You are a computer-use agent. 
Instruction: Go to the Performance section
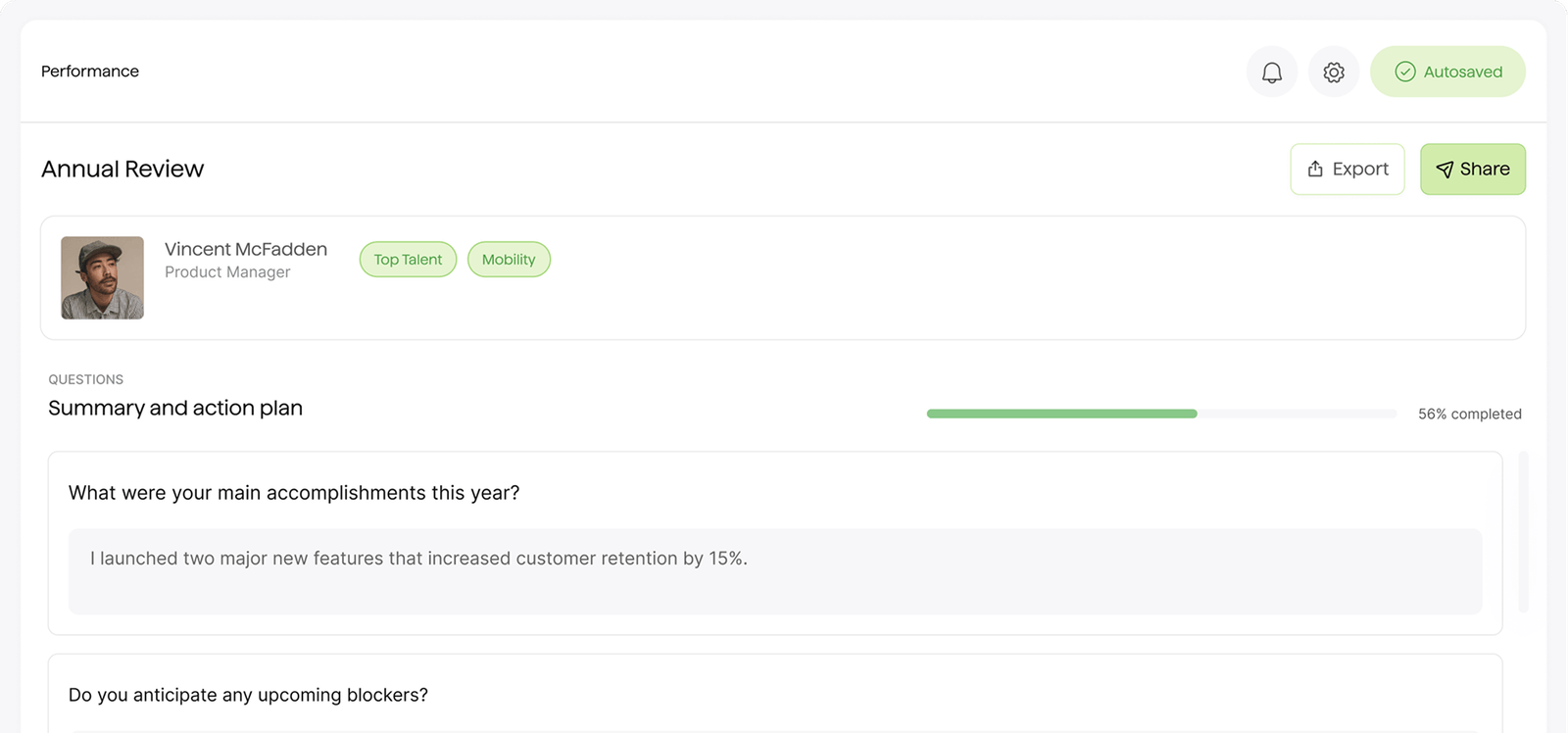pyautogui.click(x=89, y=71)
